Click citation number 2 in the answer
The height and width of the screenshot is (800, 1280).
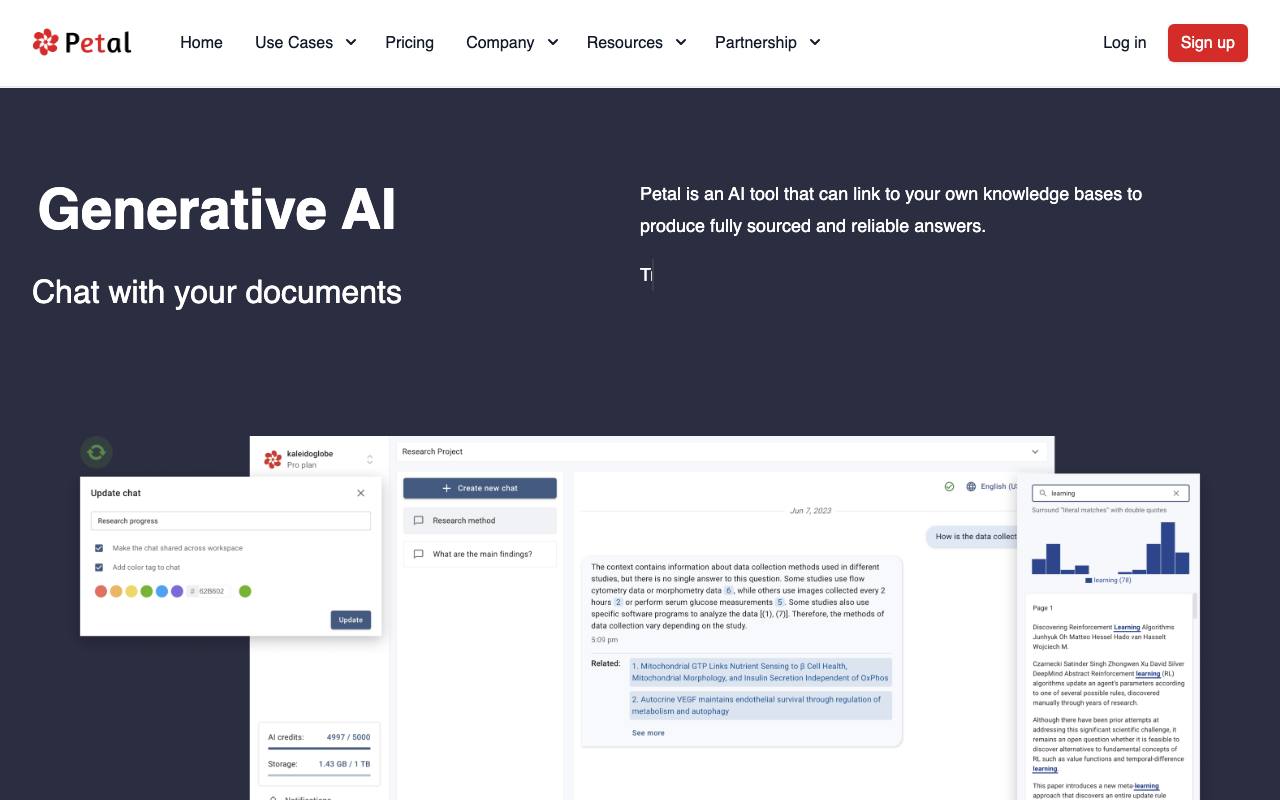click(x=618, y=603)
